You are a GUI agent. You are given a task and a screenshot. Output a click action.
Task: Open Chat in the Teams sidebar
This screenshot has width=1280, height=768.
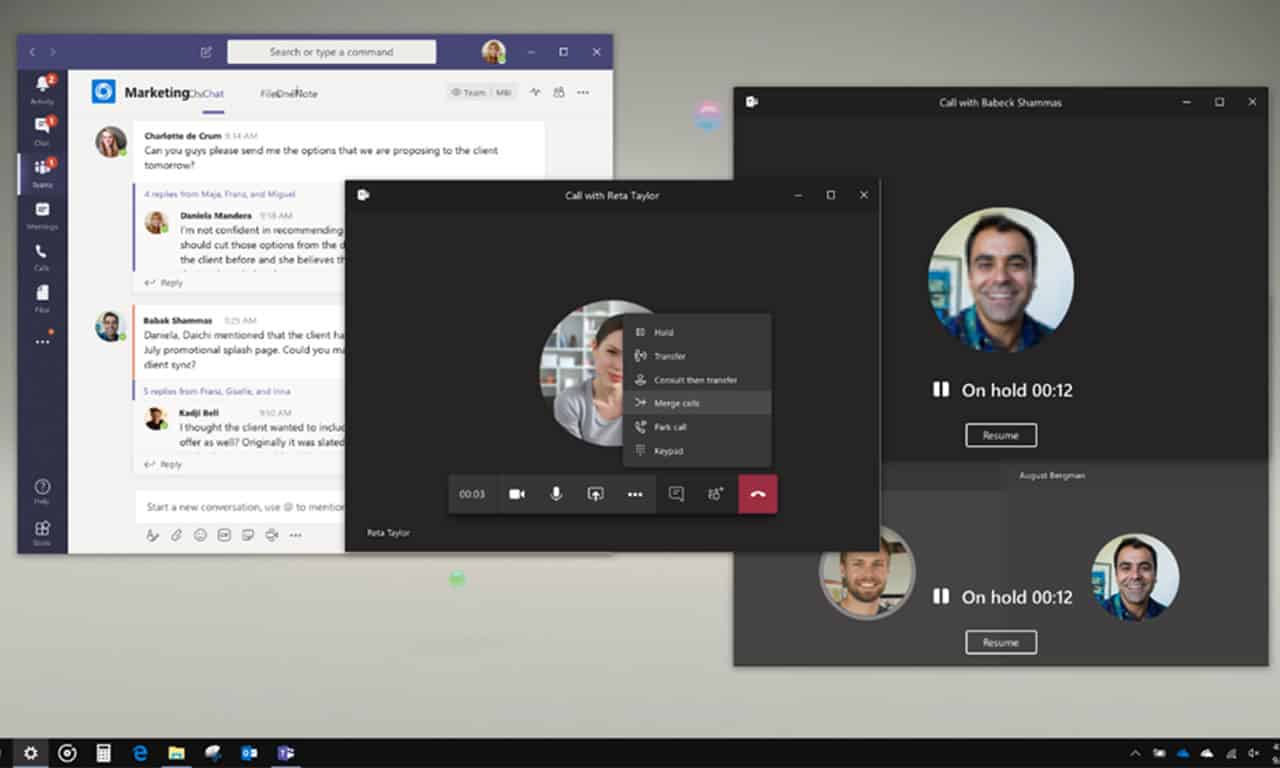click(42, 130)
